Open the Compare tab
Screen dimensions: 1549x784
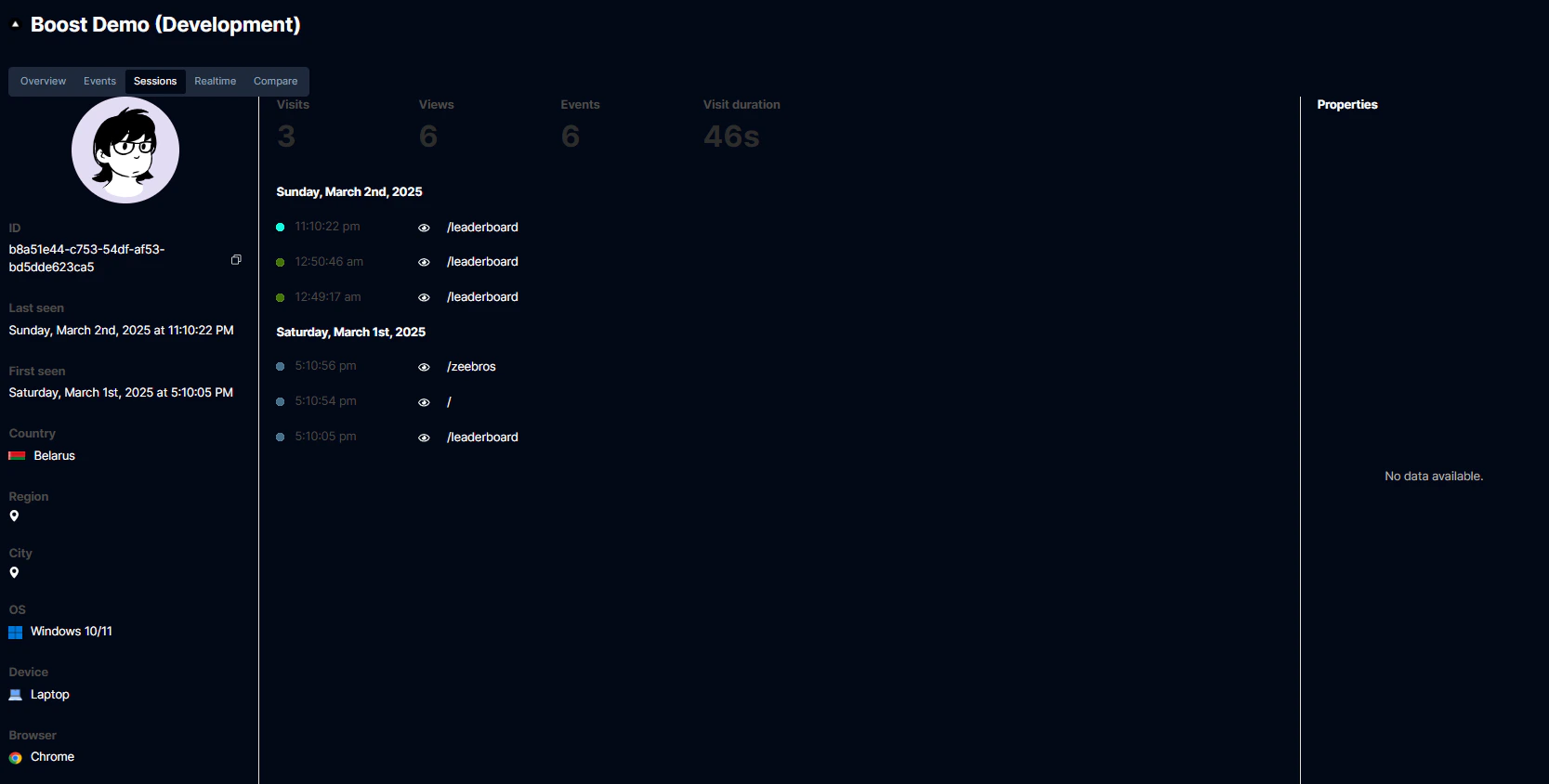click(275, 82)
